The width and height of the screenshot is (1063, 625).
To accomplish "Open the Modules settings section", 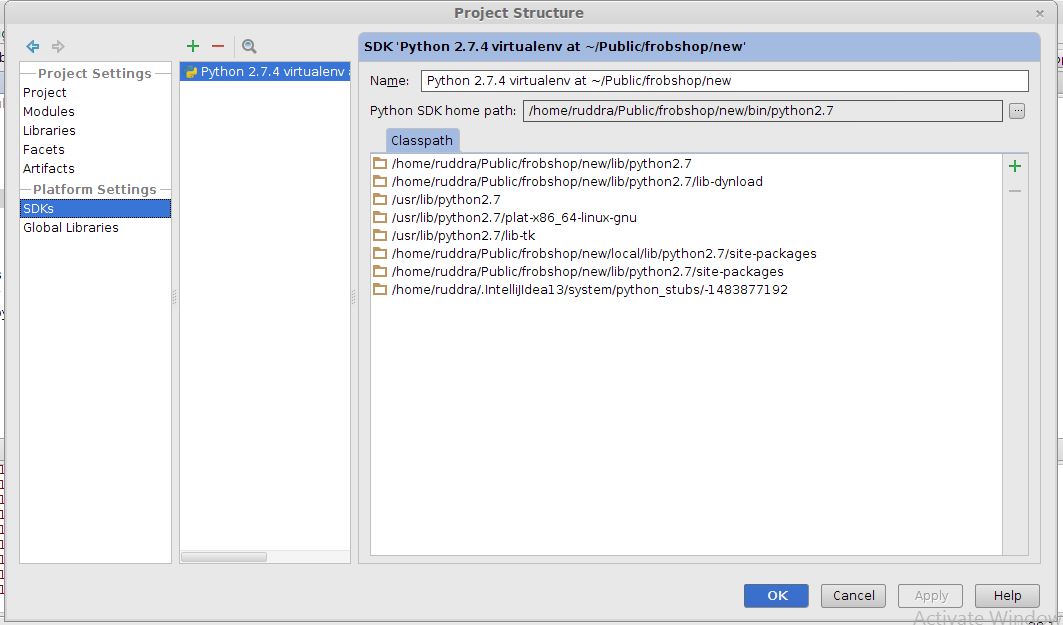I will 49,111.
